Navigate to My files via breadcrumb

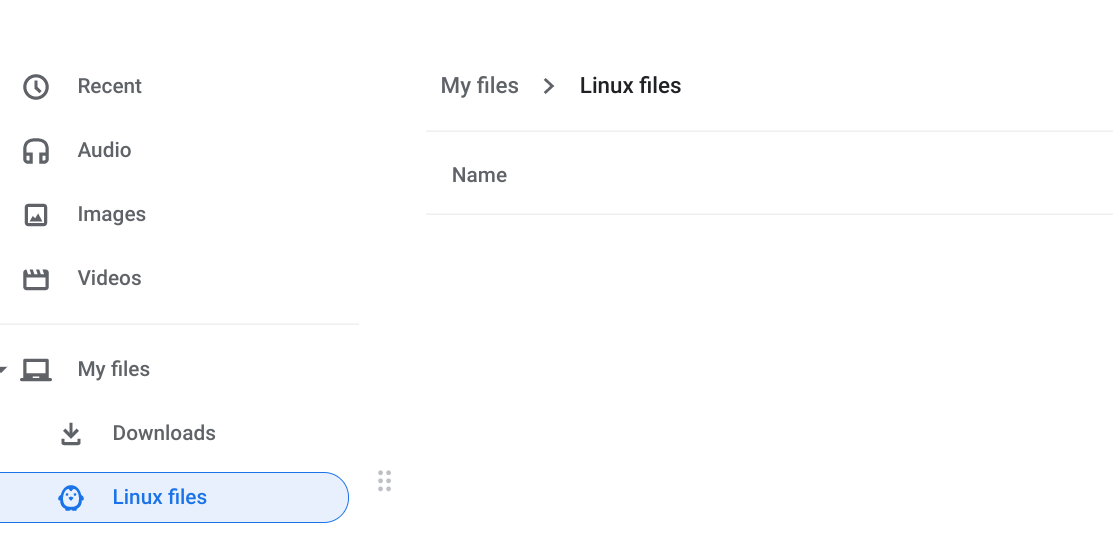(x=479, y=87)
